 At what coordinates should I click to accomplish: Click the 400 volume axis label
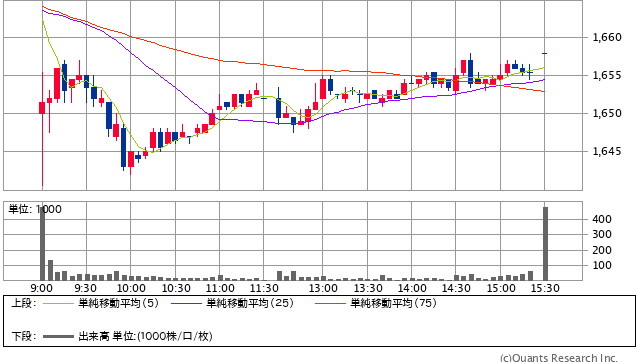tap(602, 219)
